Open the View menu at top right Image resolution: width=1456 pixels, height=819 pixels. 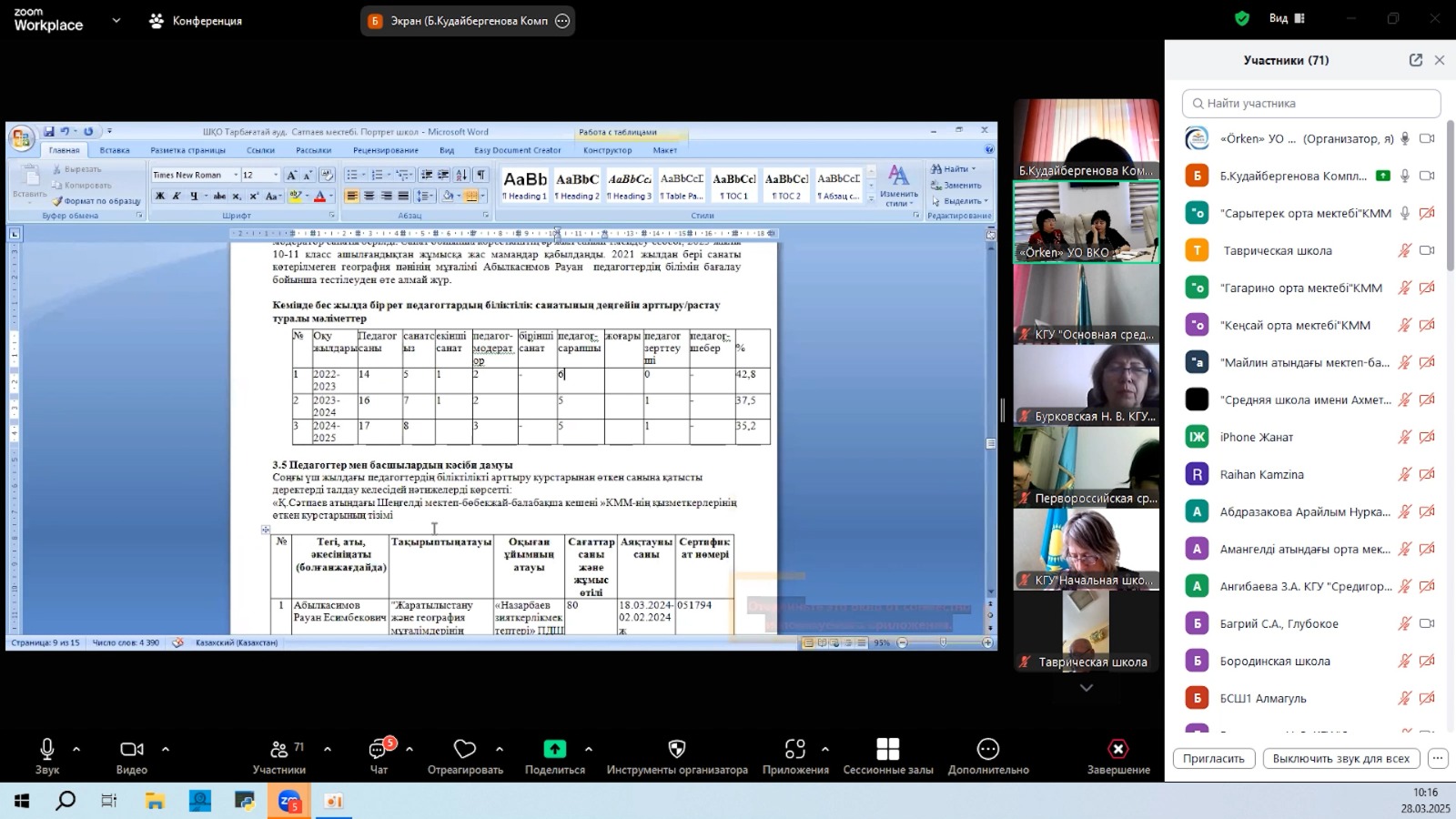click(1287, 18)
